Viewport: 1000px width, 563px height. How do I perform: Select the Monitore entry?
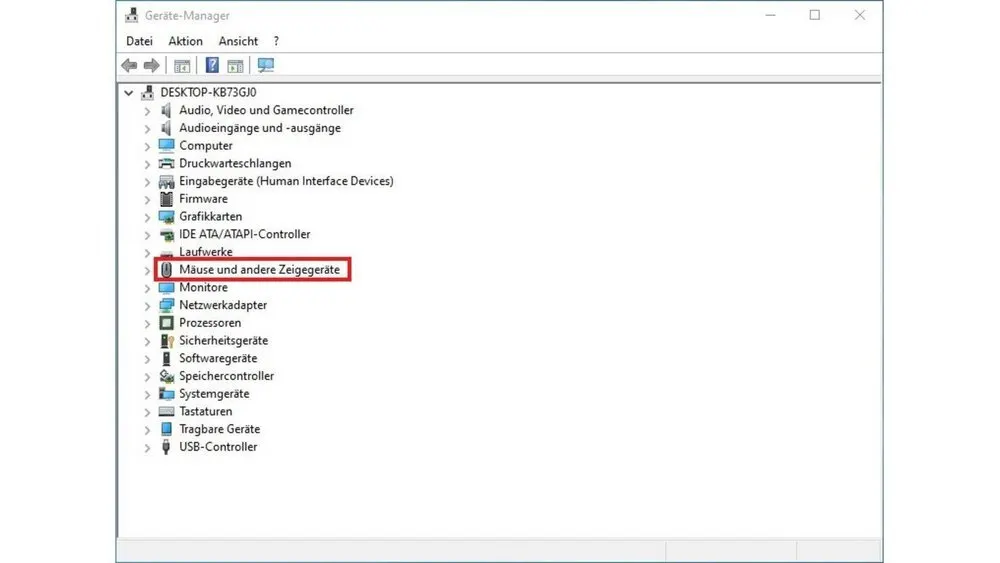[203, 288]
